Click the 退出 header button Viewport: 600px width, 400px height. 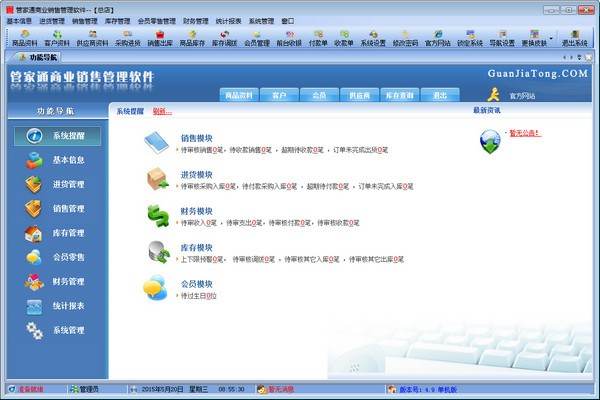pyautogui.click(x=440, y=95)
